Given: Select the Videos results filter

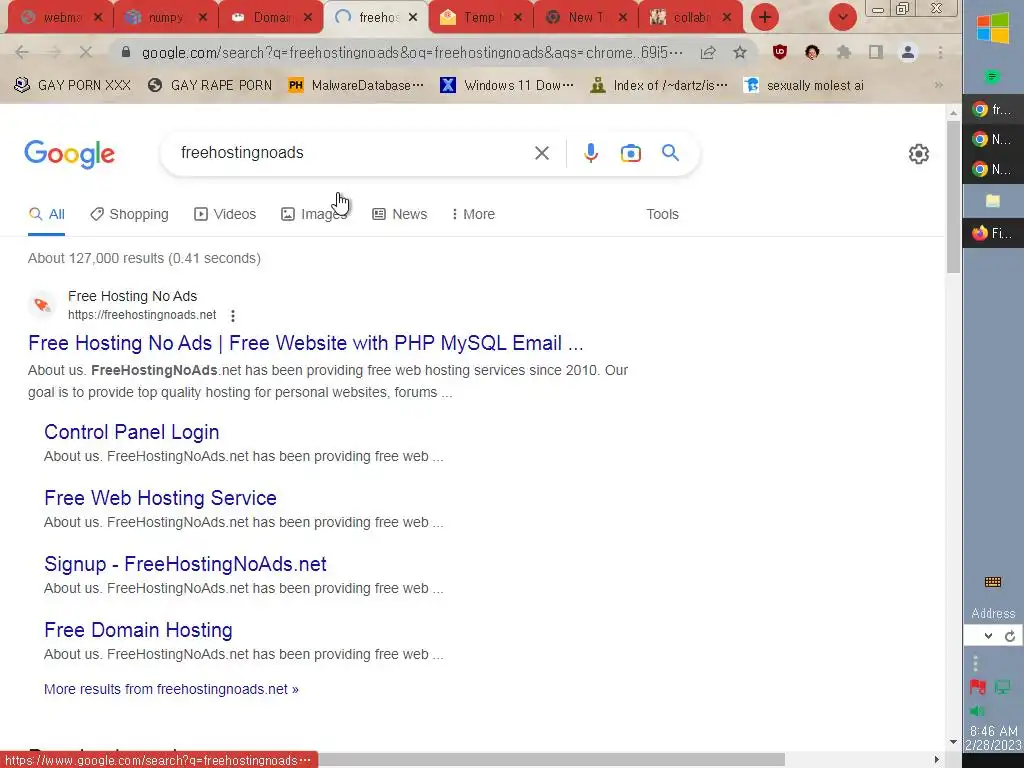Looking at the screenshot, I should 225,214.
